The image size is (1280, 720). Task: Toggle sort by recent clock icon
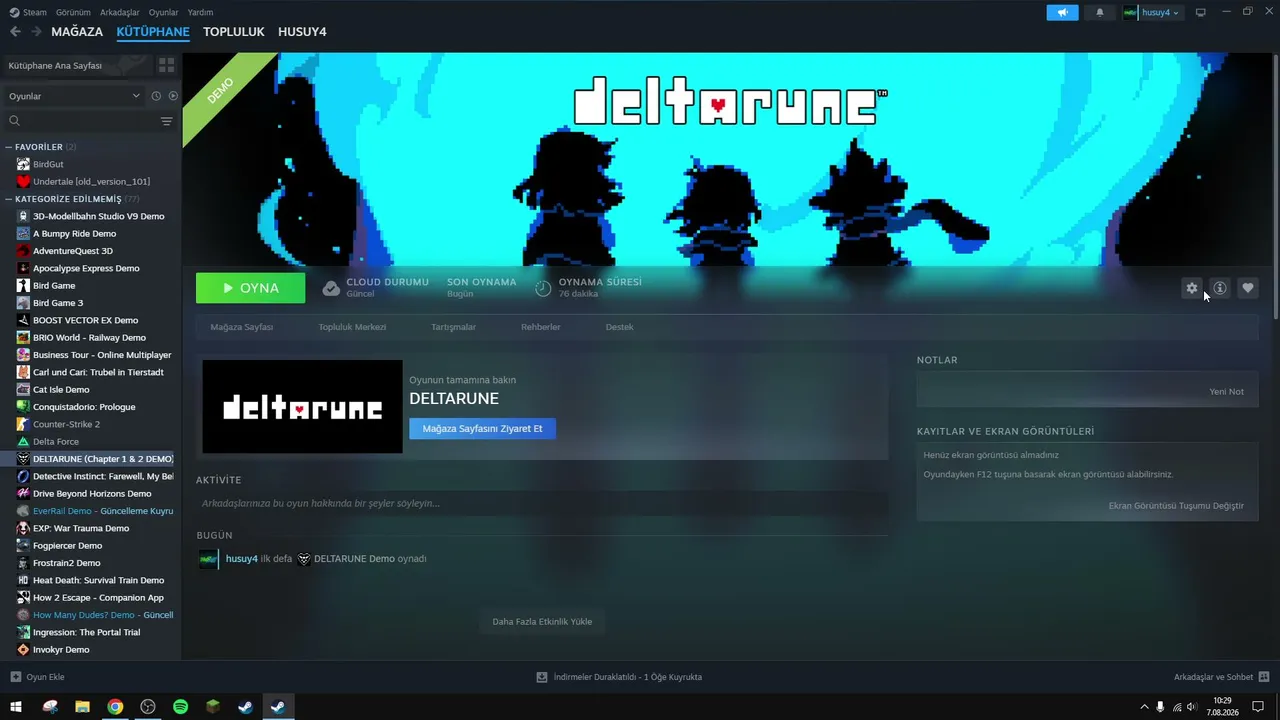(156, 96)
